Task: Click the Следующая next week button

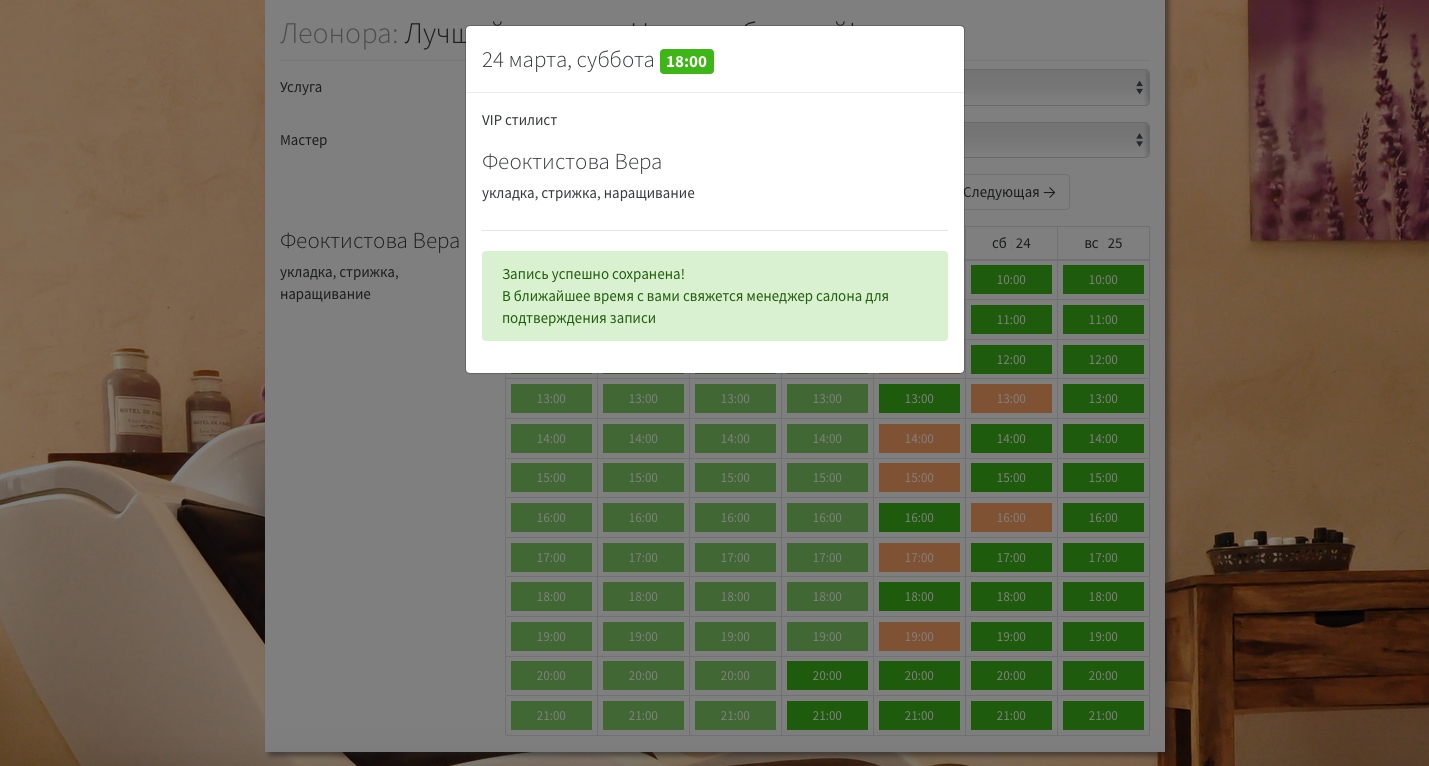Action: (x=1014, y=192)
